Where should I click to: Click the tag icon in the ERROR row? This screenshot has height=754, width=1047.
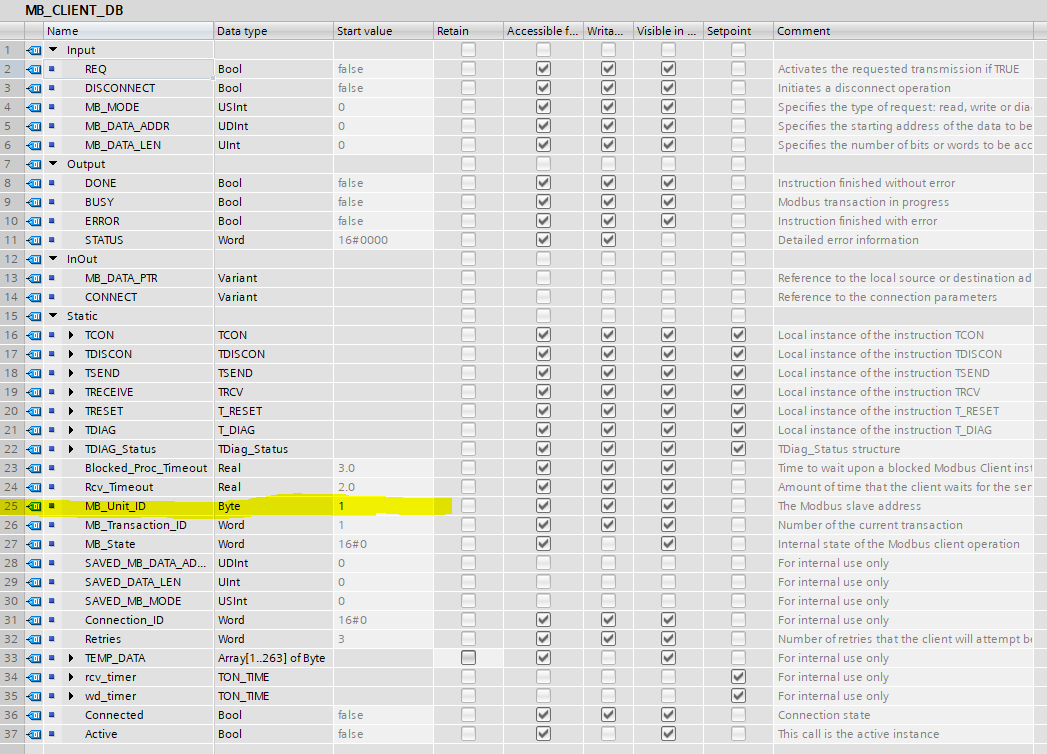click(x=33, y=221)
